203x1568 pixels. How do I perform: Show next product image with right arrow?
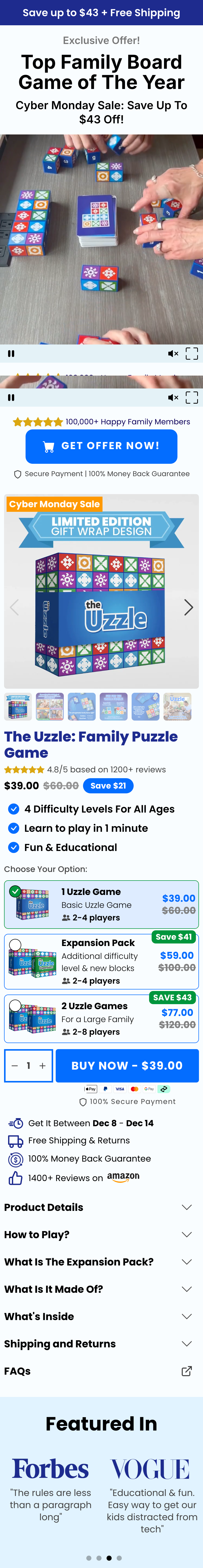[188, 607]
